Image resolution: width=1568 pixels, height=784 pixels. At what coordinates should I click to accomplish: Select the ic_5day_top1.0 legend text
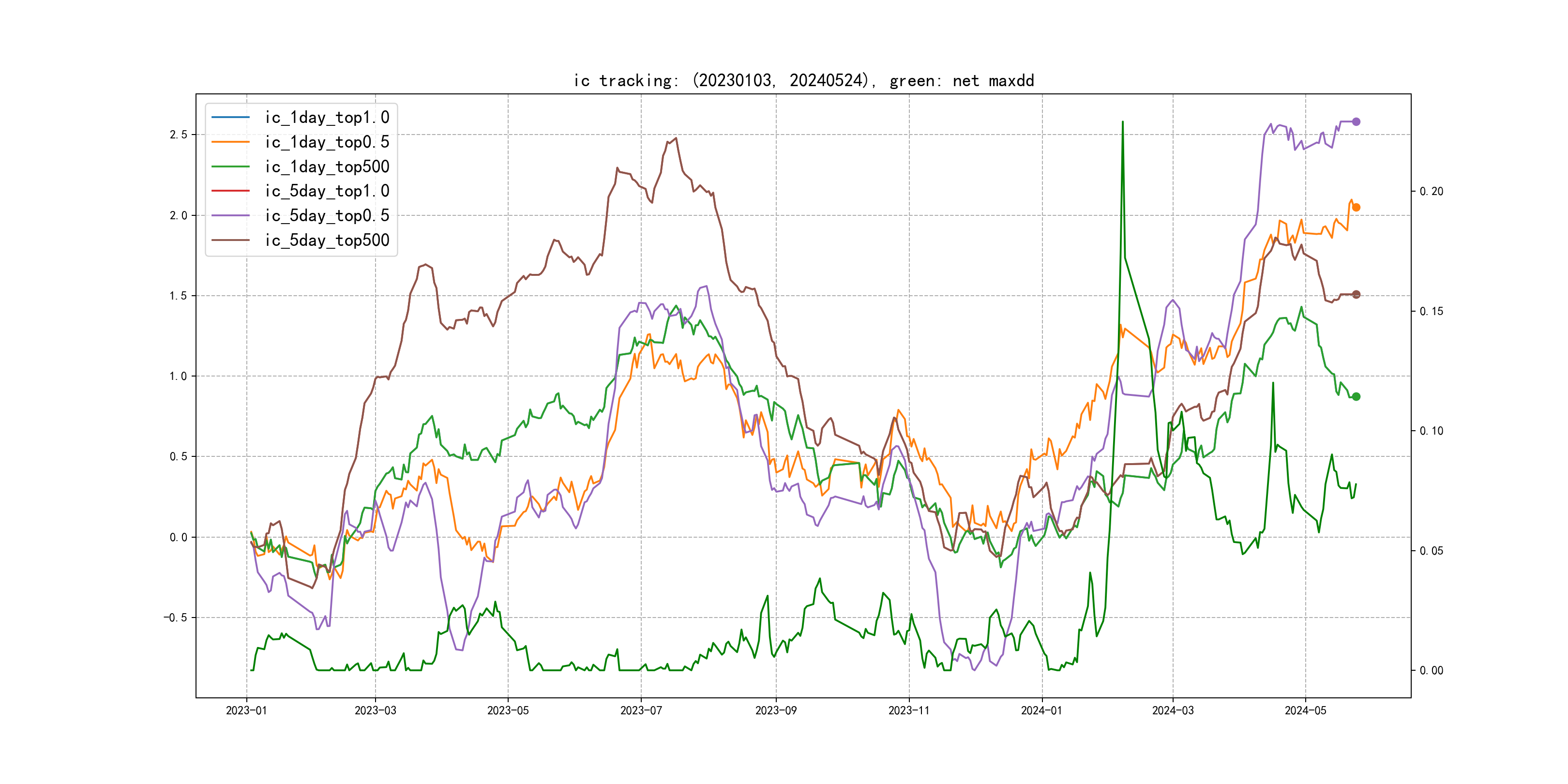coord(327,191)
